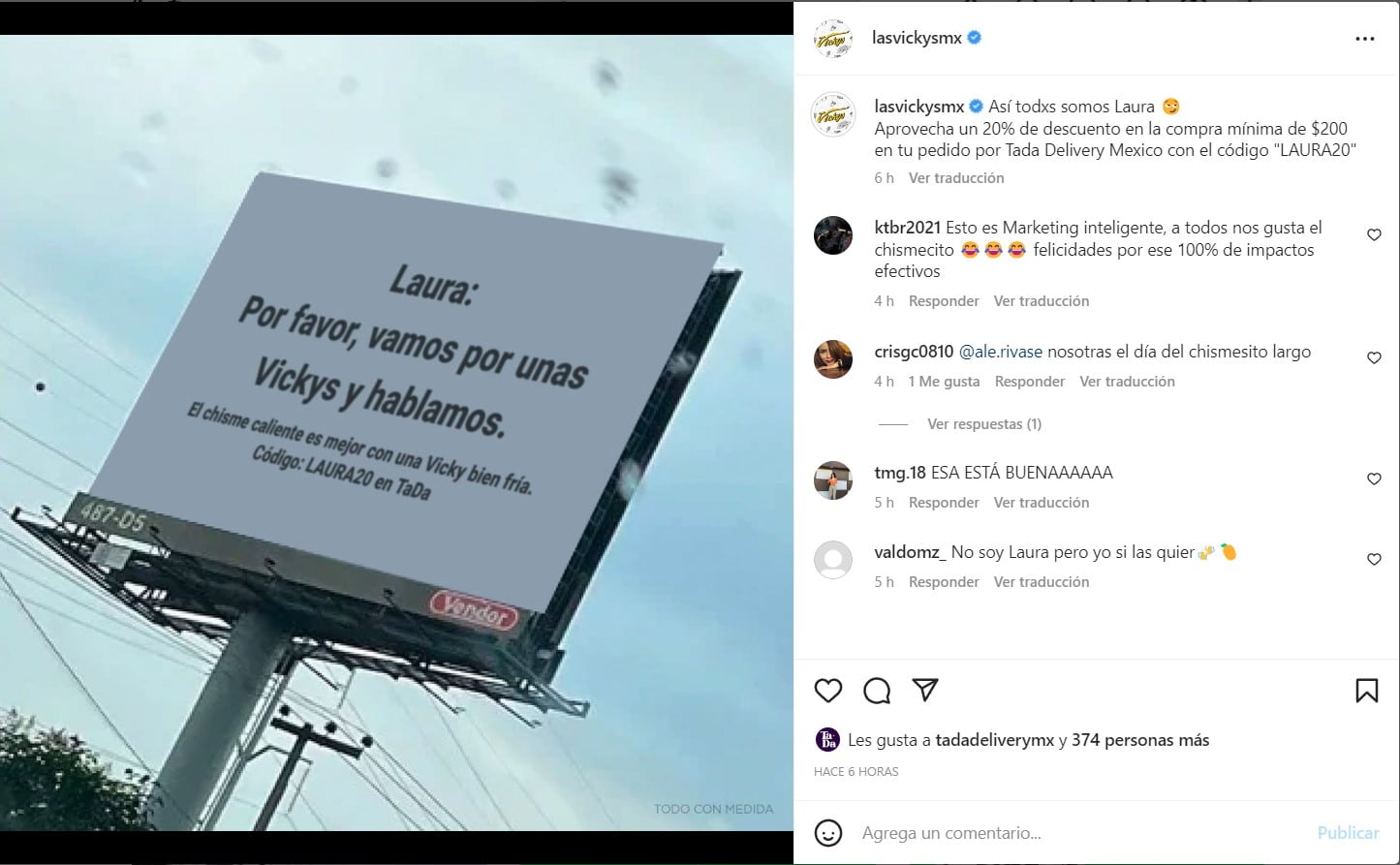The image size is (1400, 865).
Task: Open the tadadeliverymx liker avatar
Action: pyautogui.click(x=827, y=740)
